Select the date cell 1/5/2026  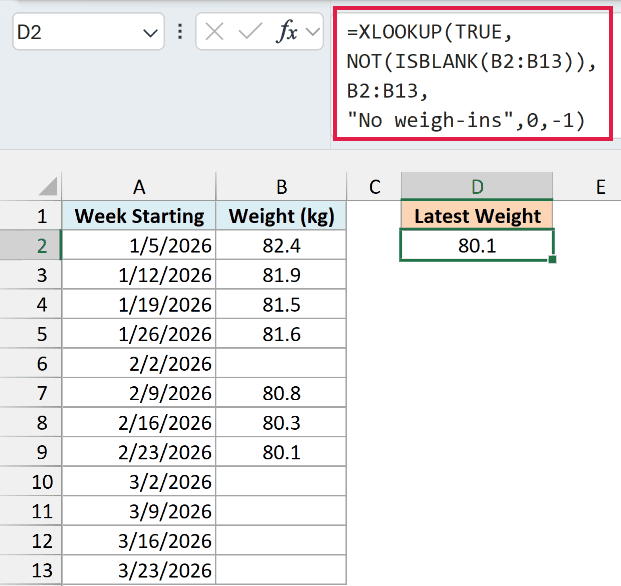pos(139,245)
